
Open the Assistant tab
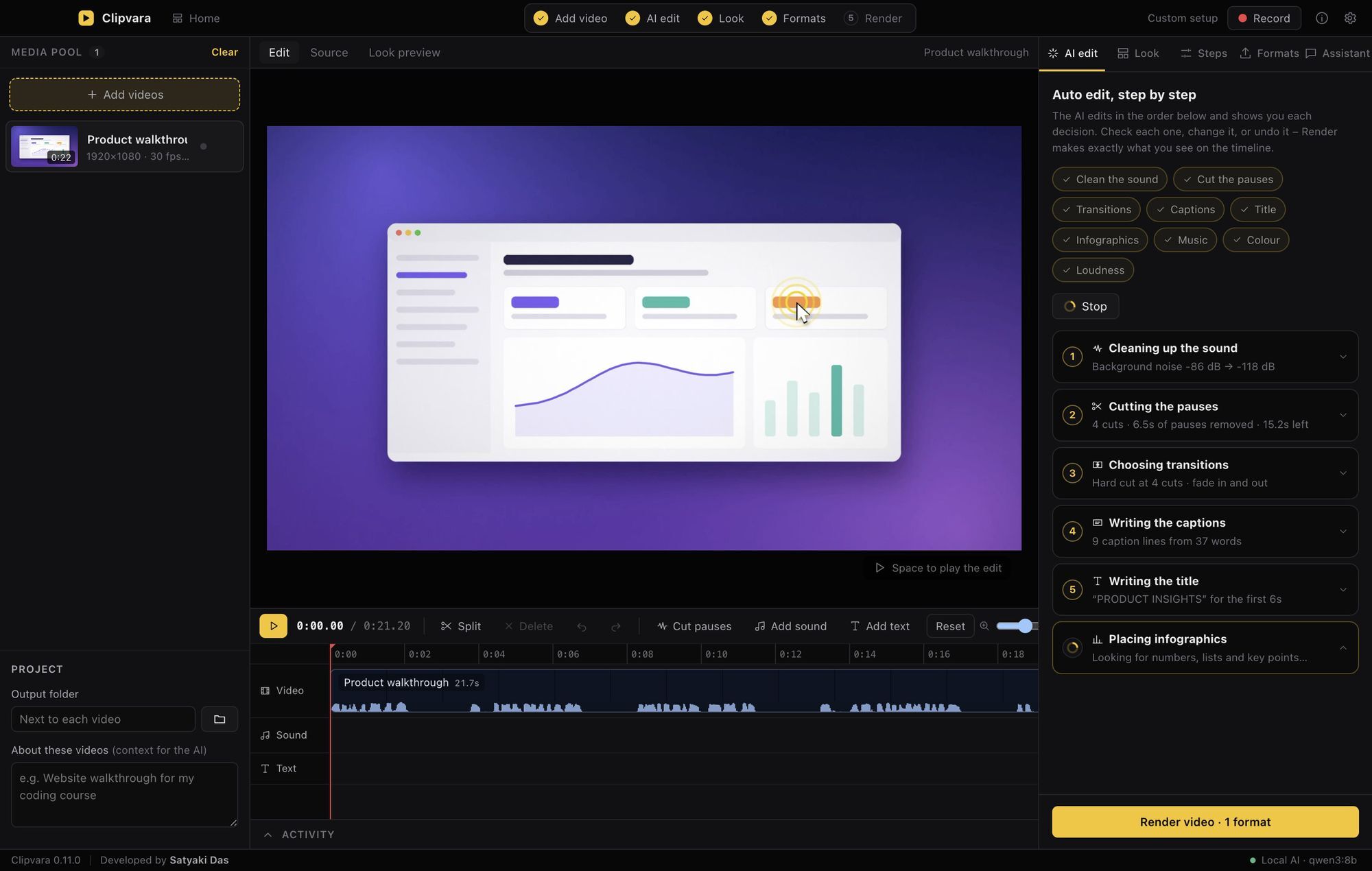click(x=1337, y=53)
